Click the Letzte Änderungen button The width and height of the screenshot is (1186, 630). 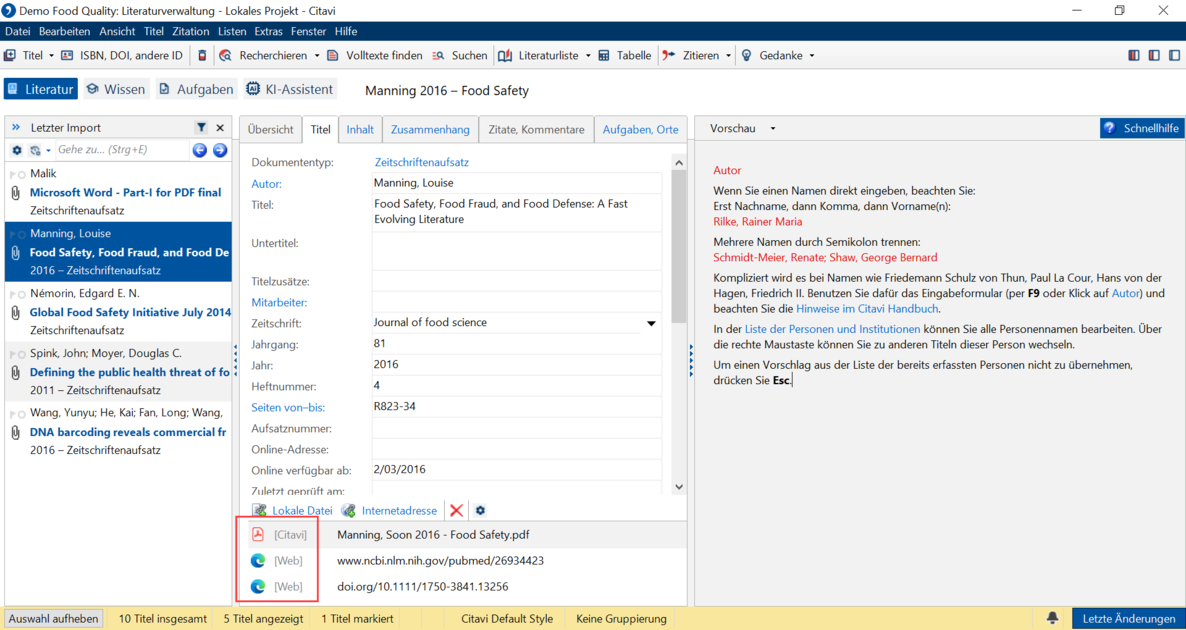tap(1129, 619)
